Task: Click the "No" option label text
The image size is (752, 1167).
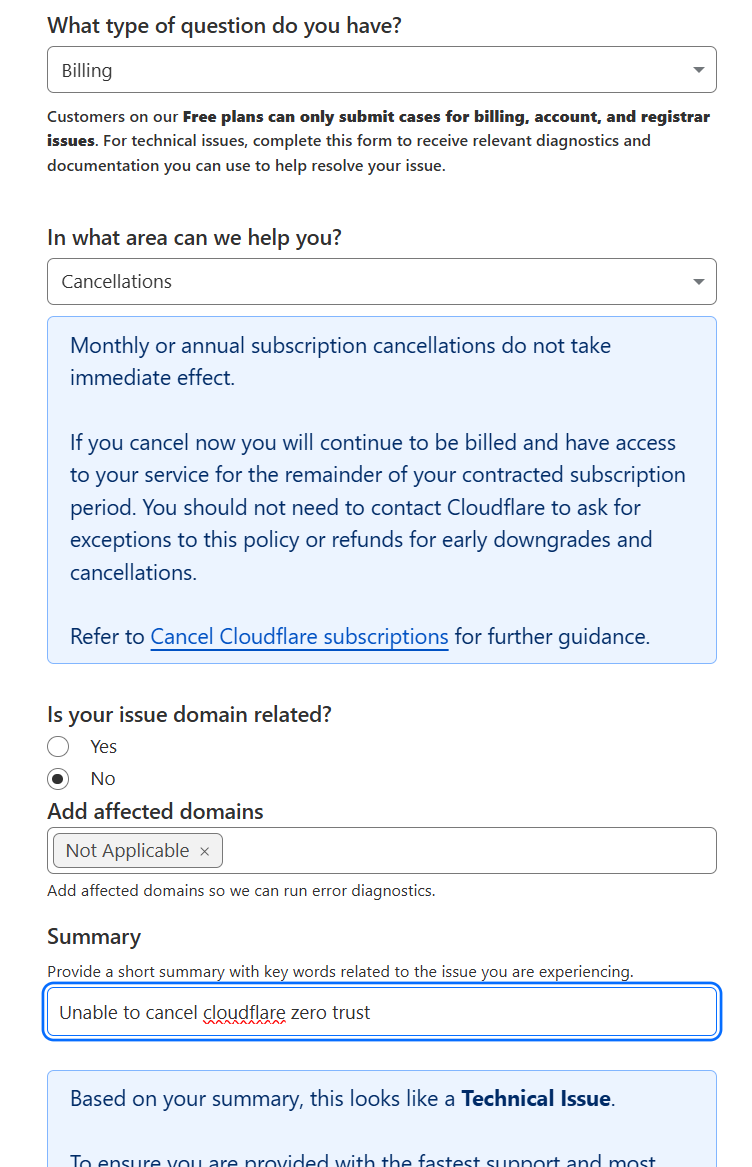Action: pyautogui.click(x=103, y=778)
